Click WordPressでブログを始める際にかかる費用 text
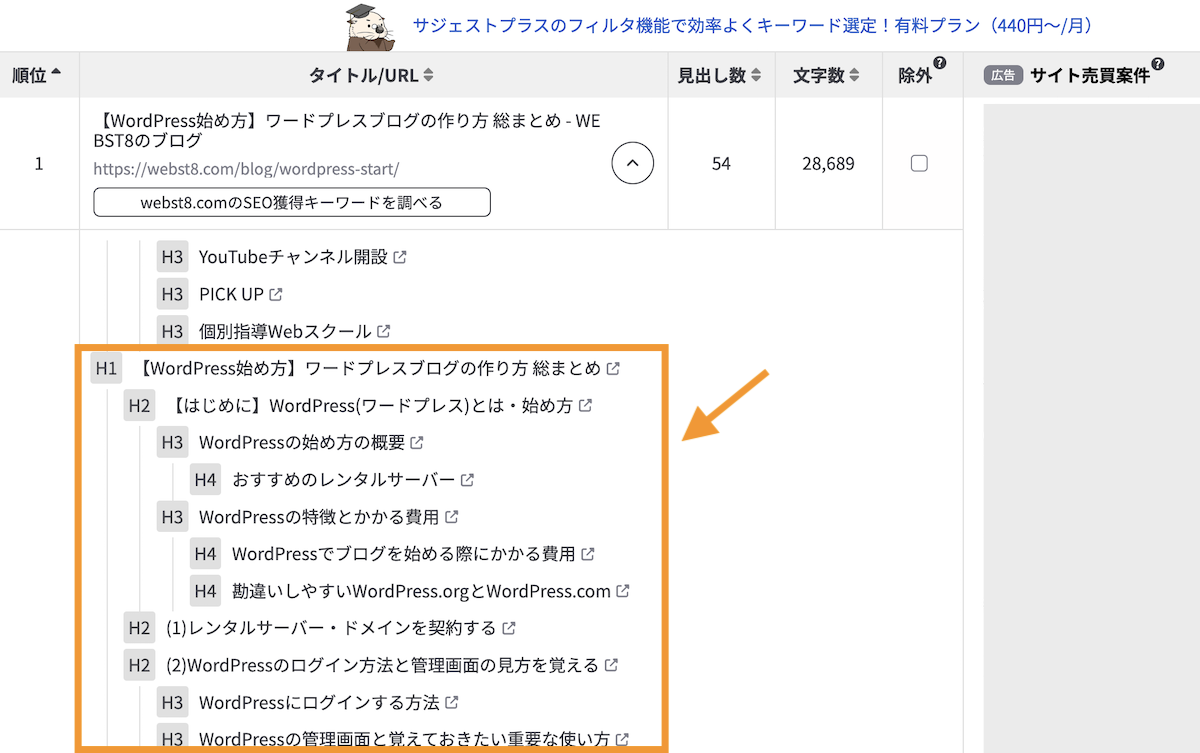The image size is (1200, 753). [x=404, y=553]
